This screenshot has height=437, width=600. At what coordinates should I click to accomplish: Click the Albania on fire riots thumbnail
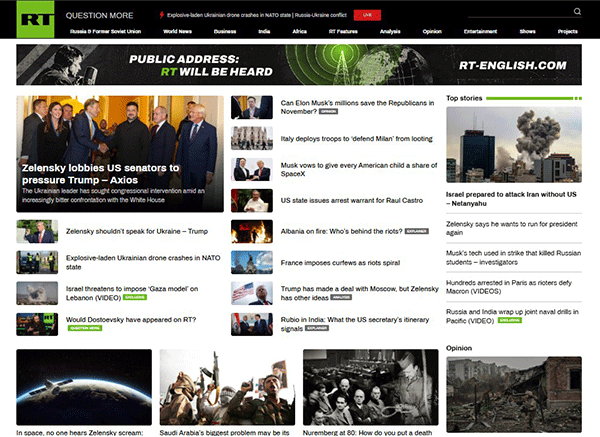pyautogui.click(x=252, y=232)
